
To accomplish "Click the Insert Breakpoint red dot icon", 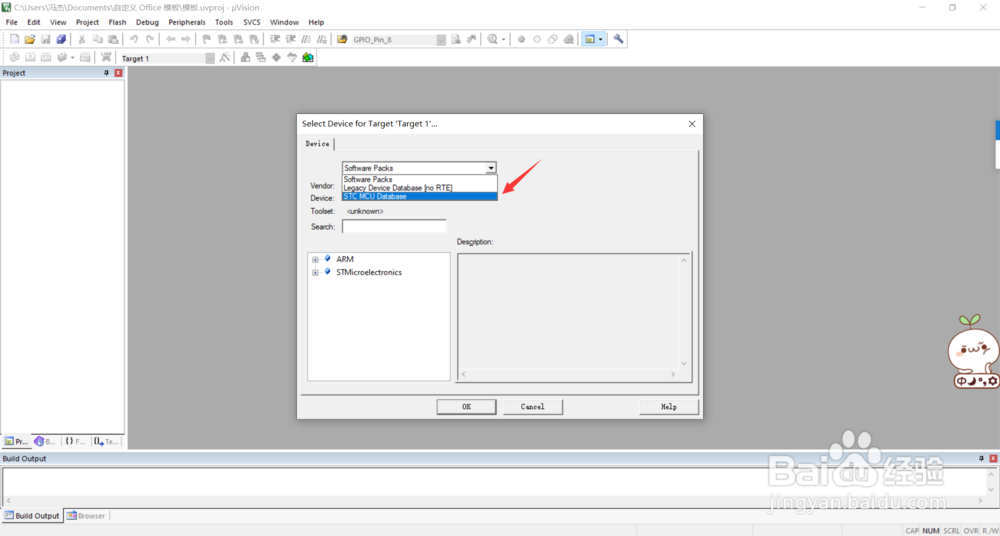I will click(x=521, y=40).
